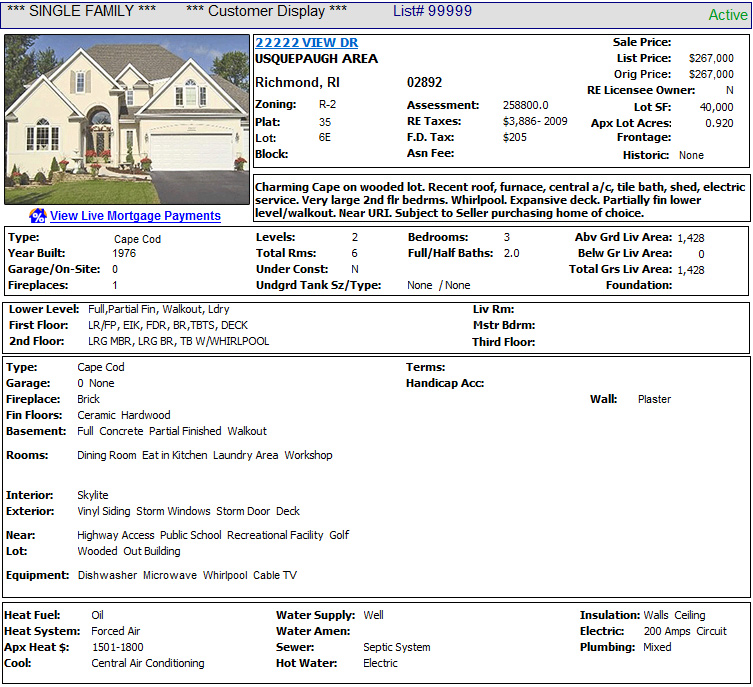Open the 22222 VIEW DR address link
753x687 pixels.
tap(306, 43)
